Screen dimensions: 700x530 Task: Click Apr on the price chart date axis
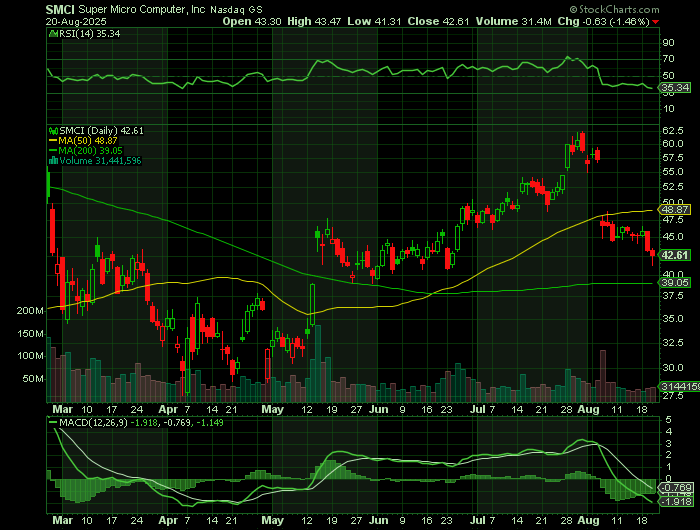coord(168,409)
